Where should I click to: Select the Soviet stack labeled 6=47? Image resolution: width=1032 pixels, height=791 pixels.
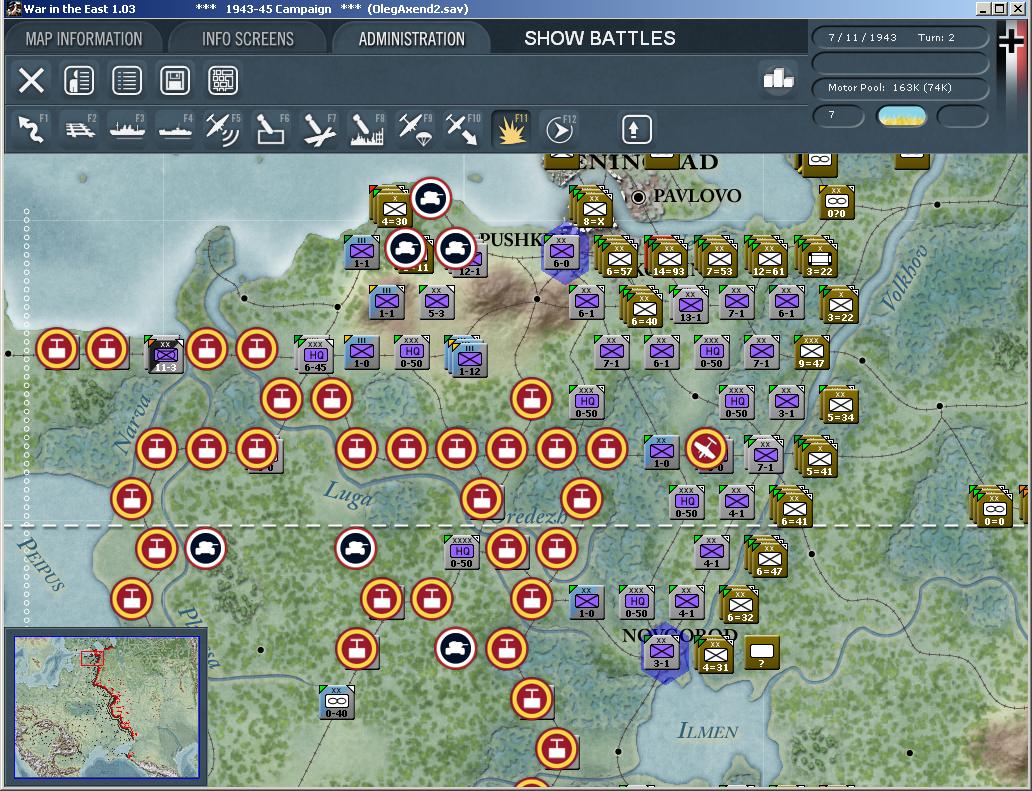(x=767, y=556)
